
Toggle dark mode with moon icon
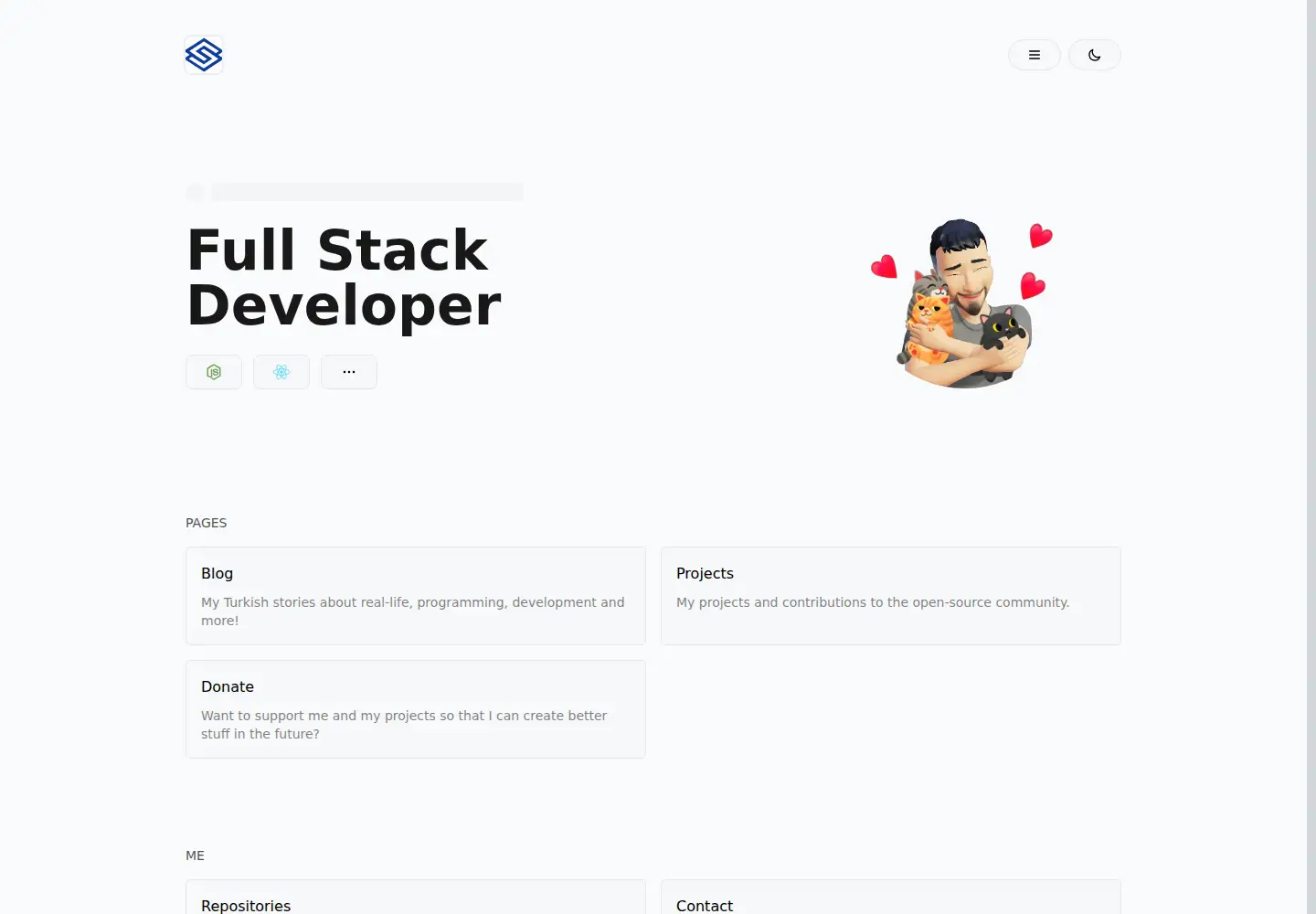1095,55
